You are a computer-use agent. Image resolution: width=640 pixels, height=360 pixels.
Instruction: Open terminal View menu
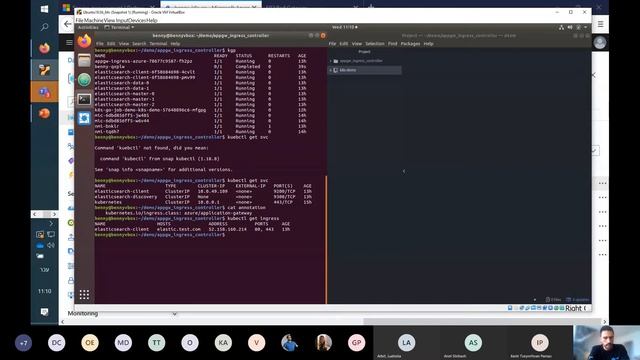[124, 44]
